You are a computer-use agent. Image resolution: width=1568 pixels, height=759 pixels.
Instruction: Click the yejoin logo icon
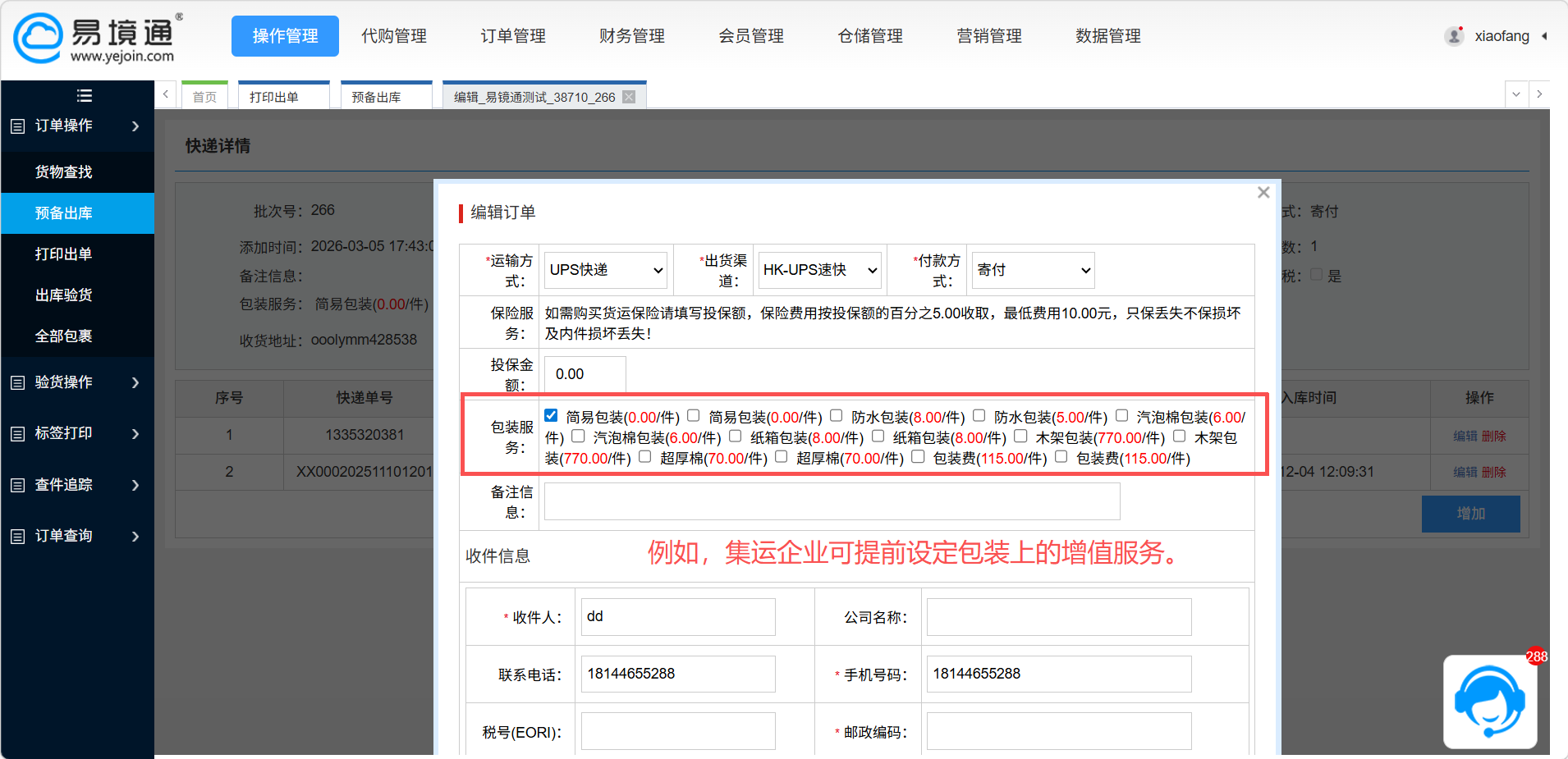(x=38, y=37)
